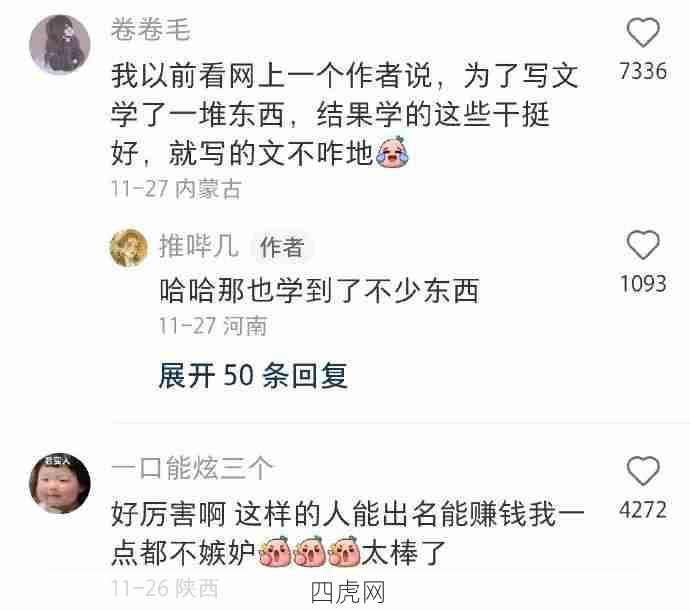Select the comment text starting with 我以前看网上
Viewport: 690px width, 611px height.
[345, 114]
